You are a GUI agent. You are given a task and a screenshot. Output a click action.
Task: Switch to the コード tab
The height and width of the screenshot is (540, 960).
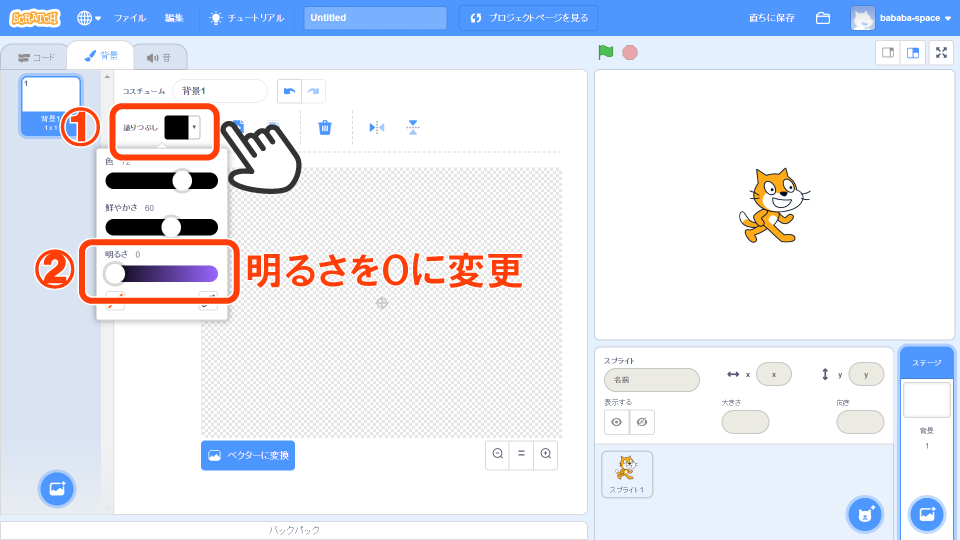36,57
